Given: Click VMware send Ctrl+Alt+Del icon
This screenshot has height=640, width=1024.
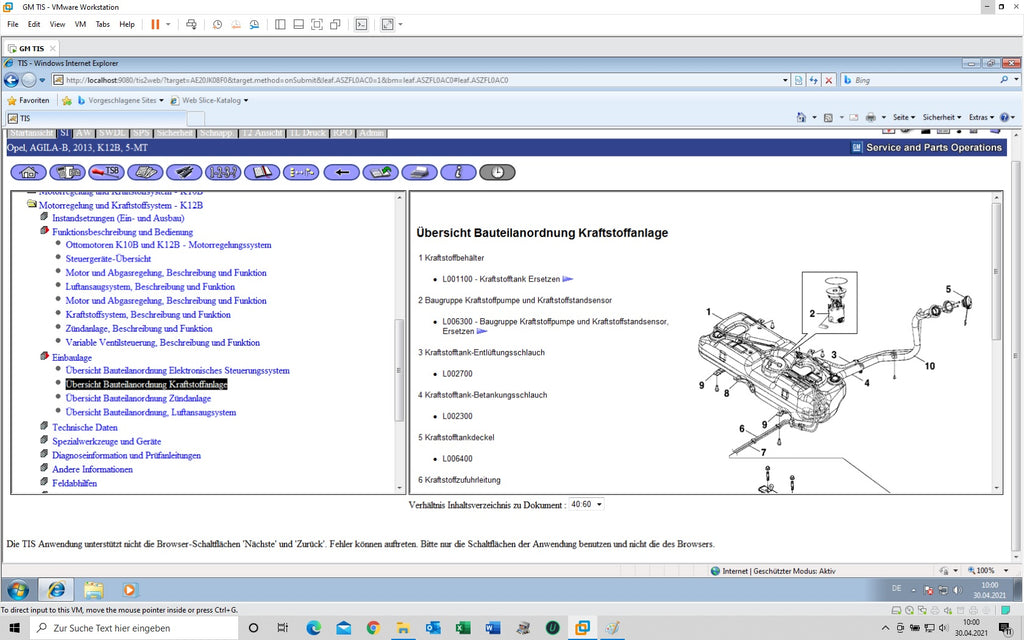Looking at the screenshot, I should pos(191,24).
